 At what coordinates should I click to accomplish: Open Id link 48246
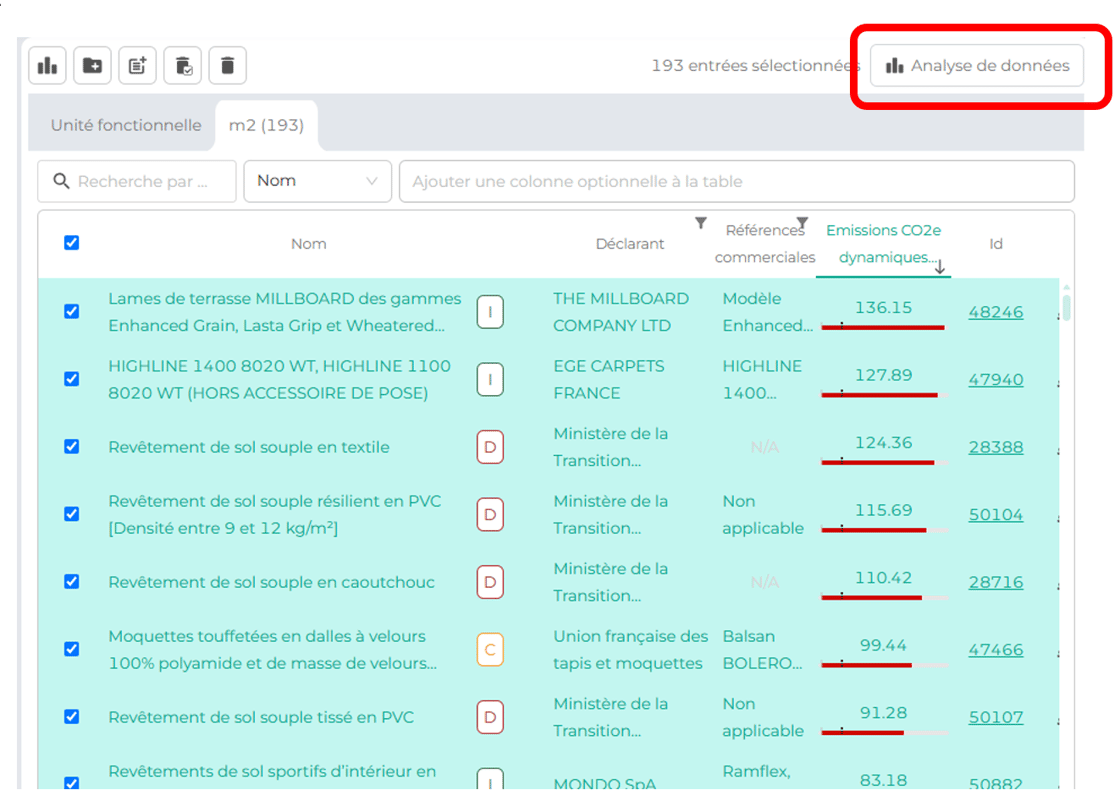996,312
